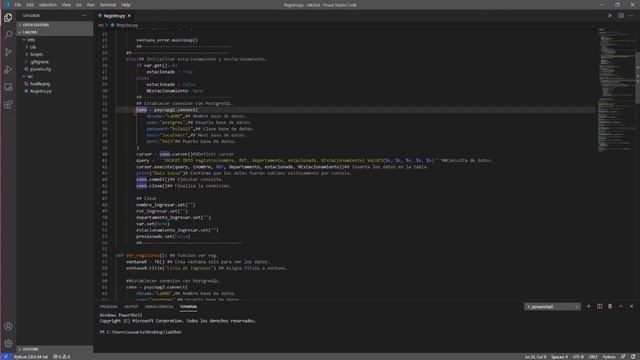The image size is (640, 360).
Task: Click the feedback icon in status bar
Action: click(x=623, y=357)
